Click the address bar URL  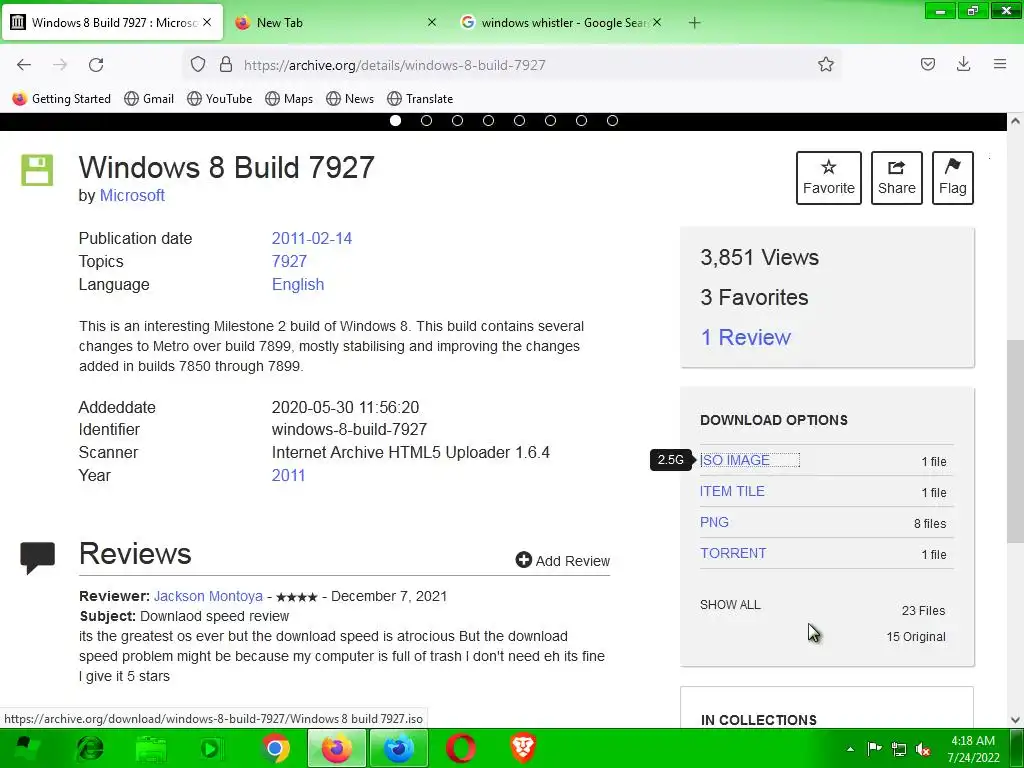394,65
